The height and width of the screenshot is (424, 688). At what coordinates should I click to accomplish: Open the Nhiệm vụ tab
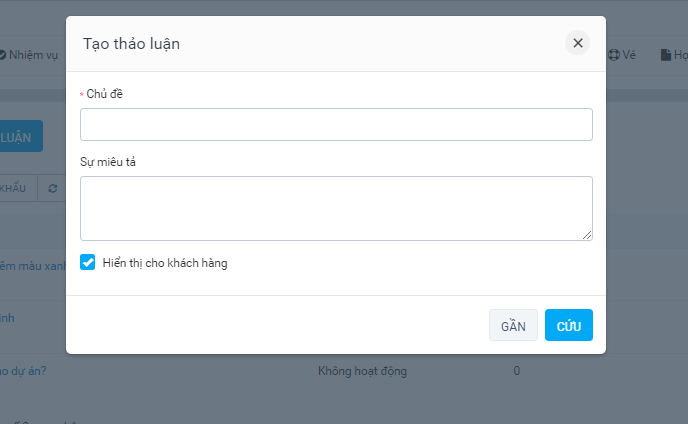coord(29,55)
